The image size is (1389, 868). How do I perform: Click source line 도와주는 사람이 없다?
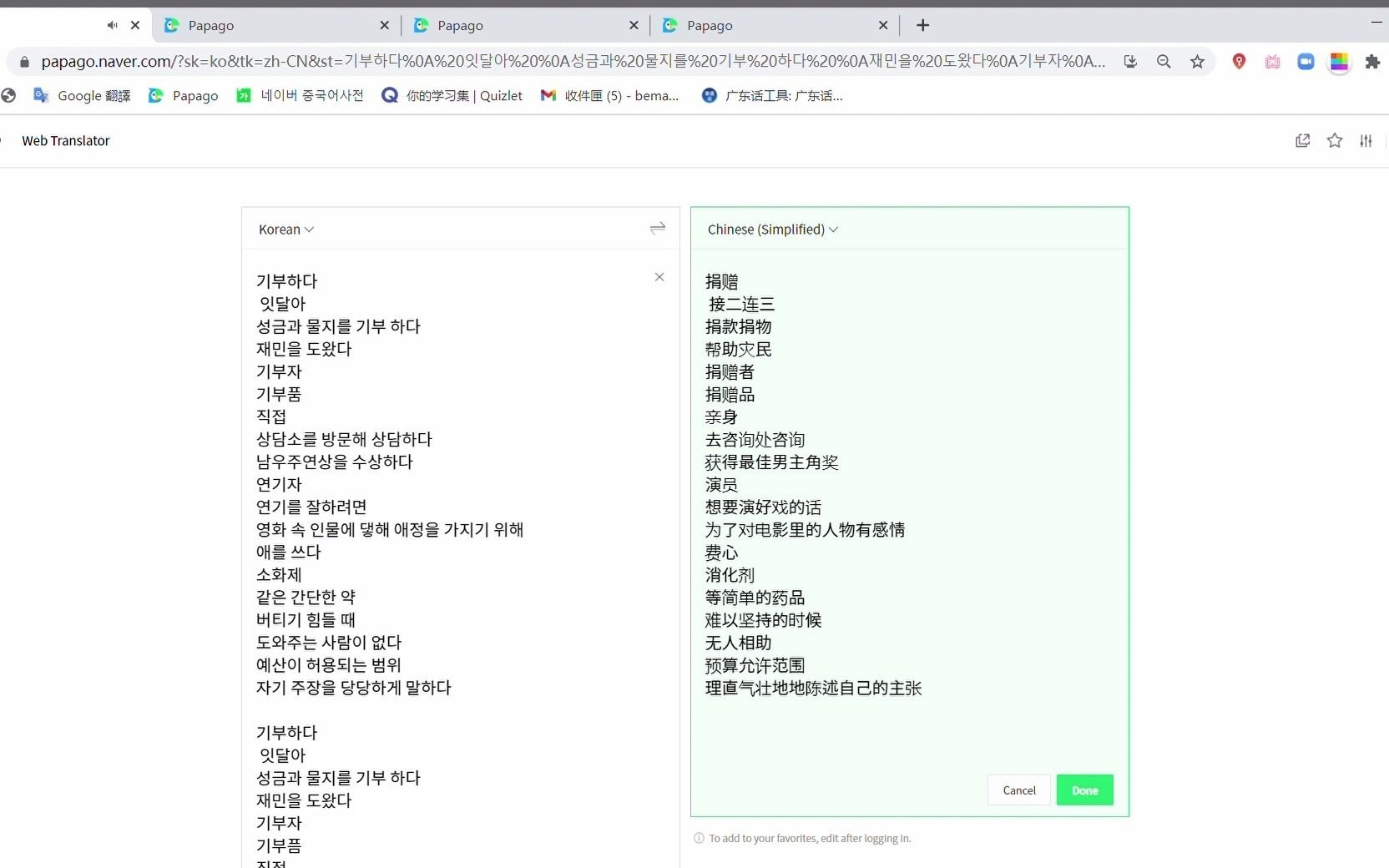(x=329, y=643)
